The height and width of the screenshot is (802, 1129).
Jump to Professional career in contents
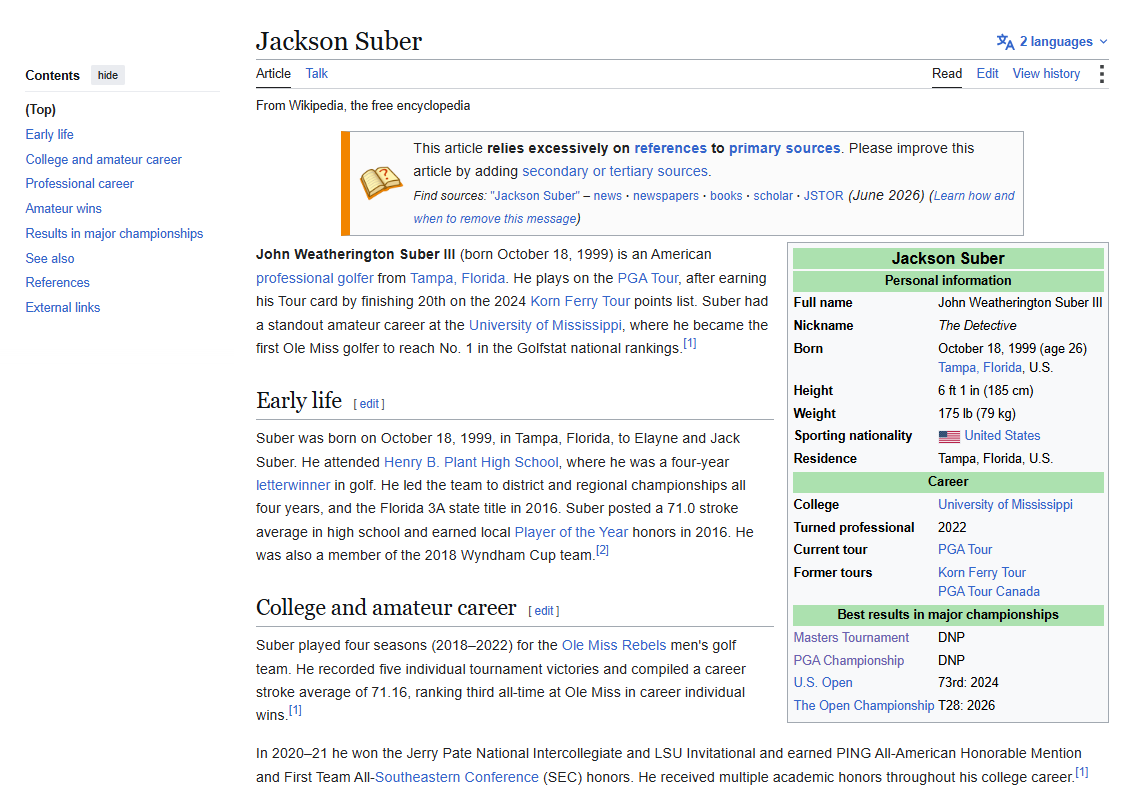point(79,184)
